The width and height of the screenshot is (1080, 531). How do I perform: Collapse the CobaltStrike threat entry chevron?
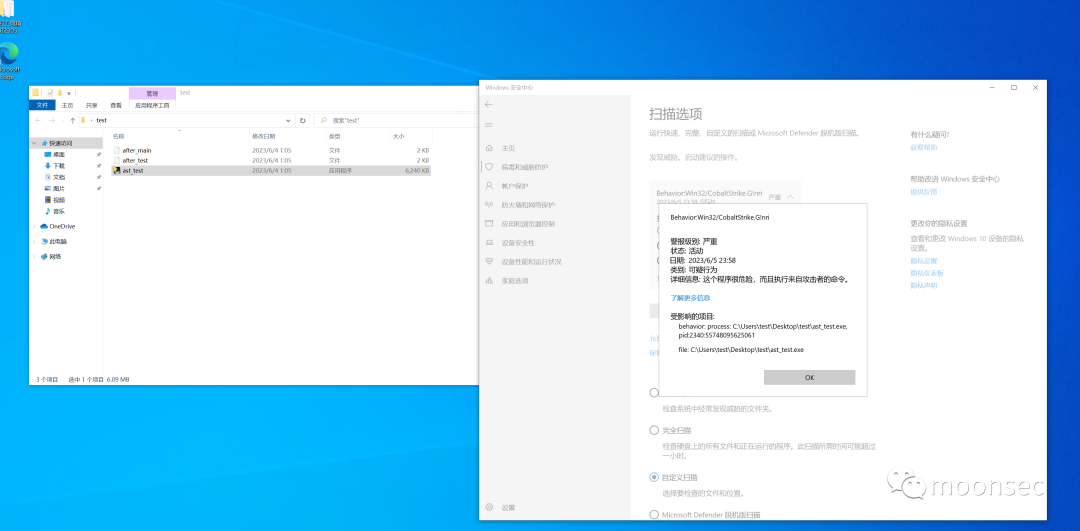click(790, 197)
